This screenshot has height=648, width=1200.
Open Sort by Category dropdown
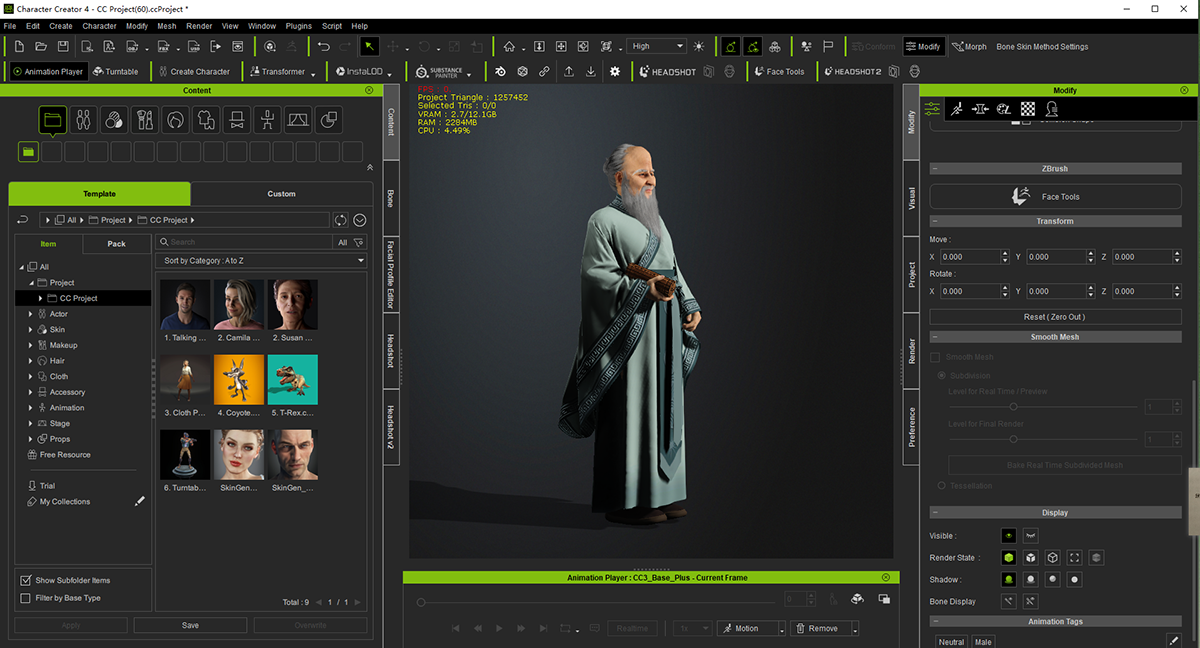point(263,261)
